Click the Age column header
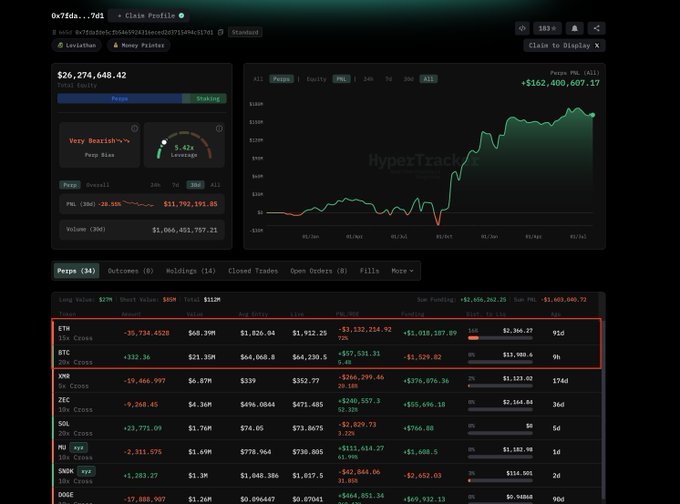 [x=556, y=314]
